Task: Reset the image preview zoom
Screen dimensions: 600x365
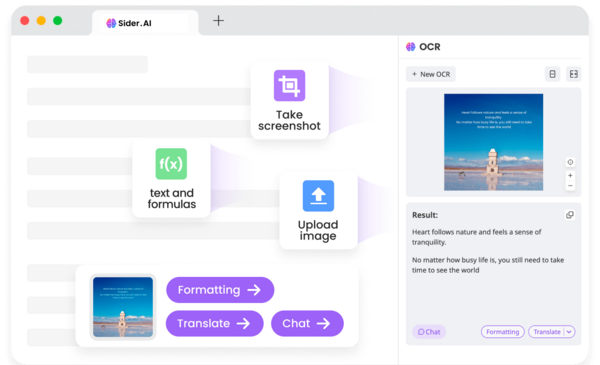Action: coord(570,162)
